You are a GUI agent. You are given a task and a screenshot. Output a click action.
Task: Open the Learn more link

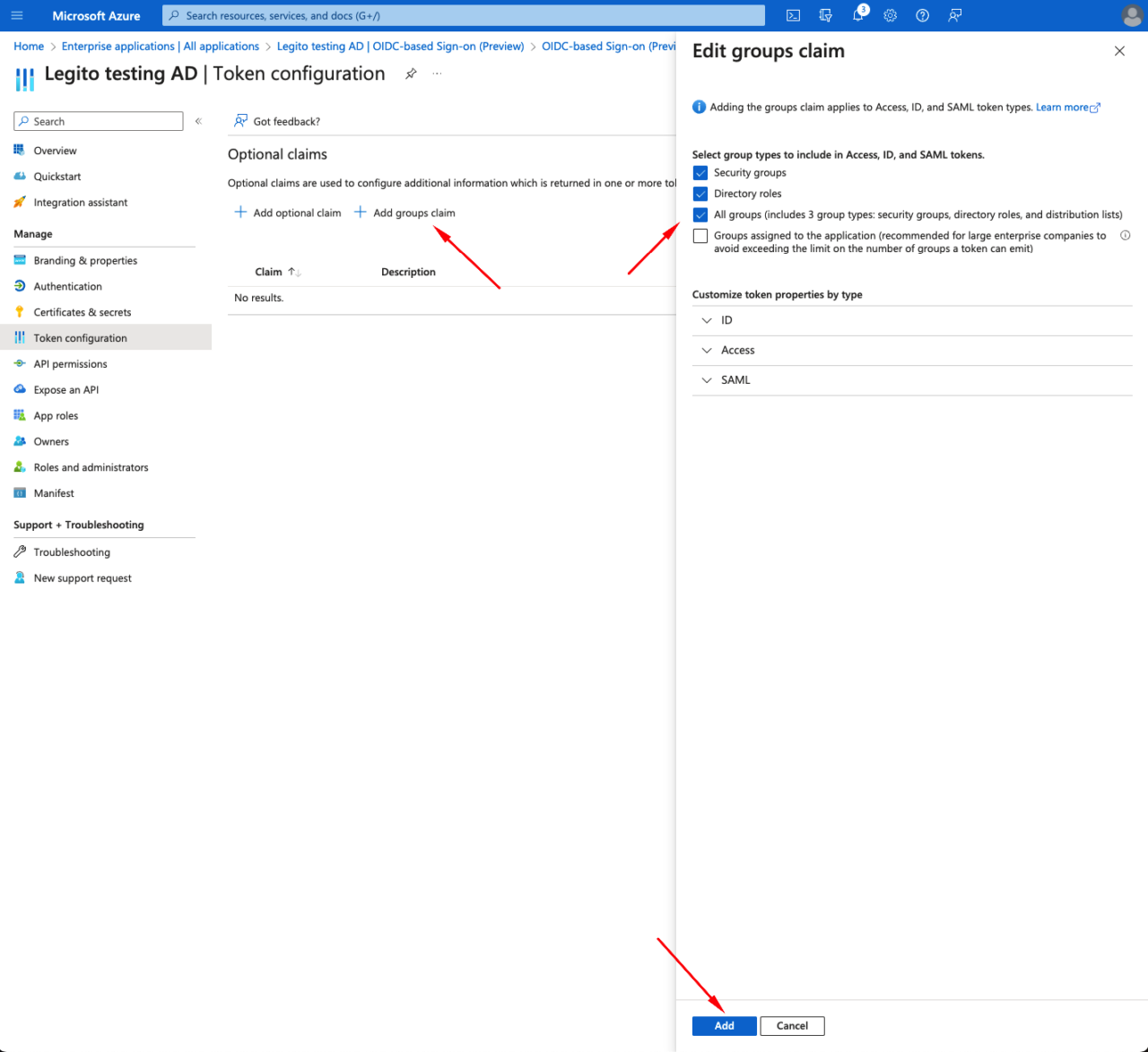click(x=1063, y=107)
